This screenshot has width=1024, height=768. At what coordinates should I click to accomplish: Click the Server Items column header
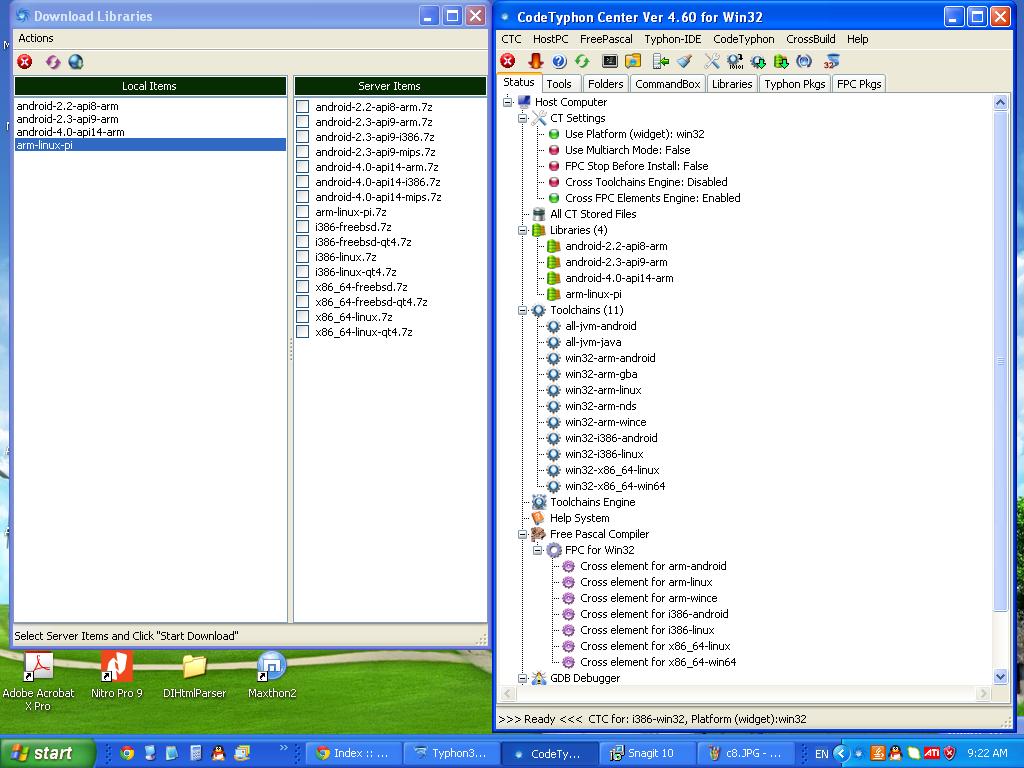click(389, 86)
